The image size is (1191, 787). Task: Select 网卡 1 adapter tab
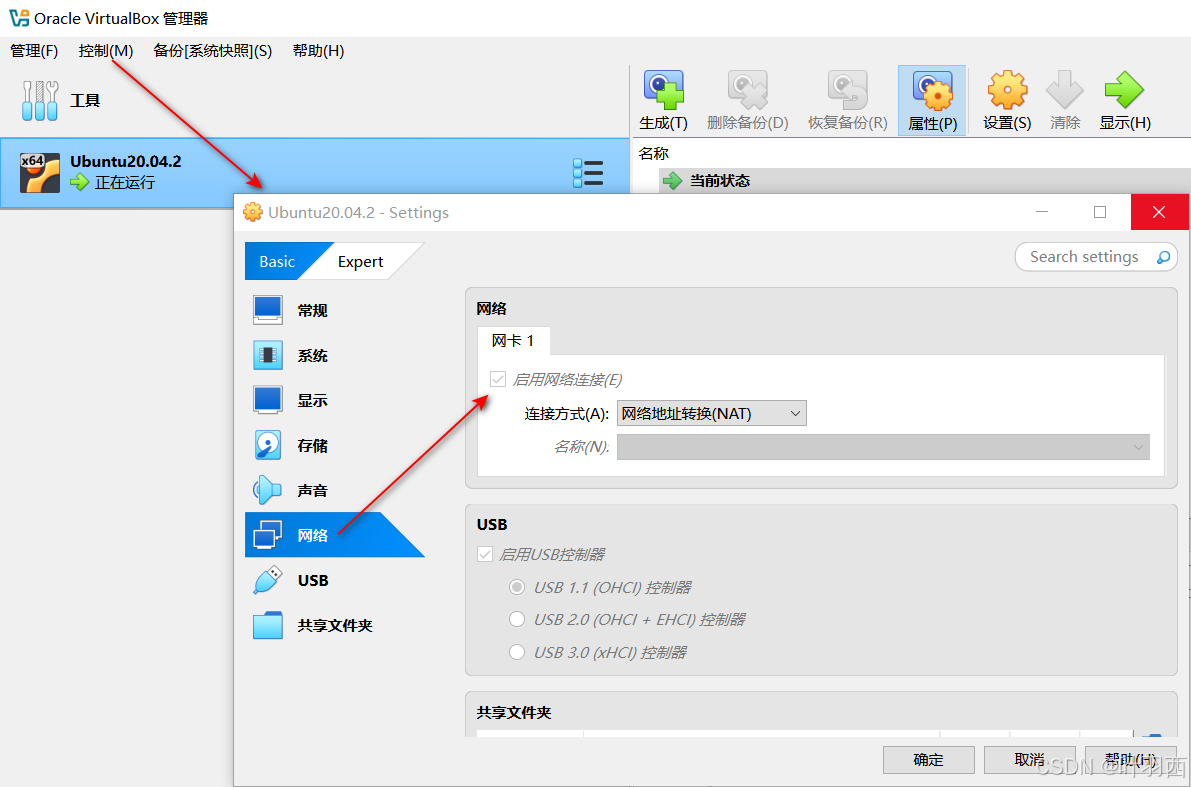tap(513, 341)
